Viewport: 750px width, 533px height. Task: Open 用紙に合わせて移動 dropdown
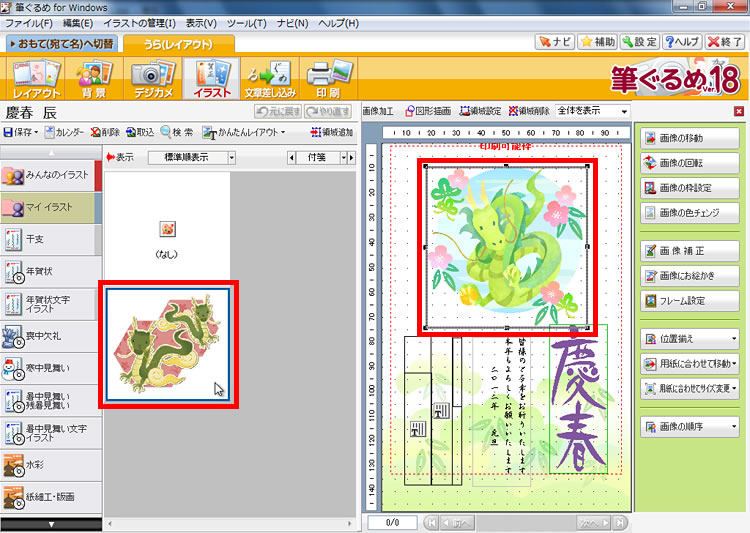[690, 364]
